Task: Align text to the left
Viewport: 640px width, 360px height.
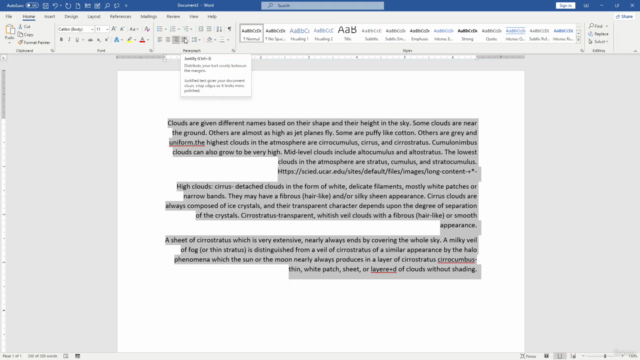Action: 160,40
